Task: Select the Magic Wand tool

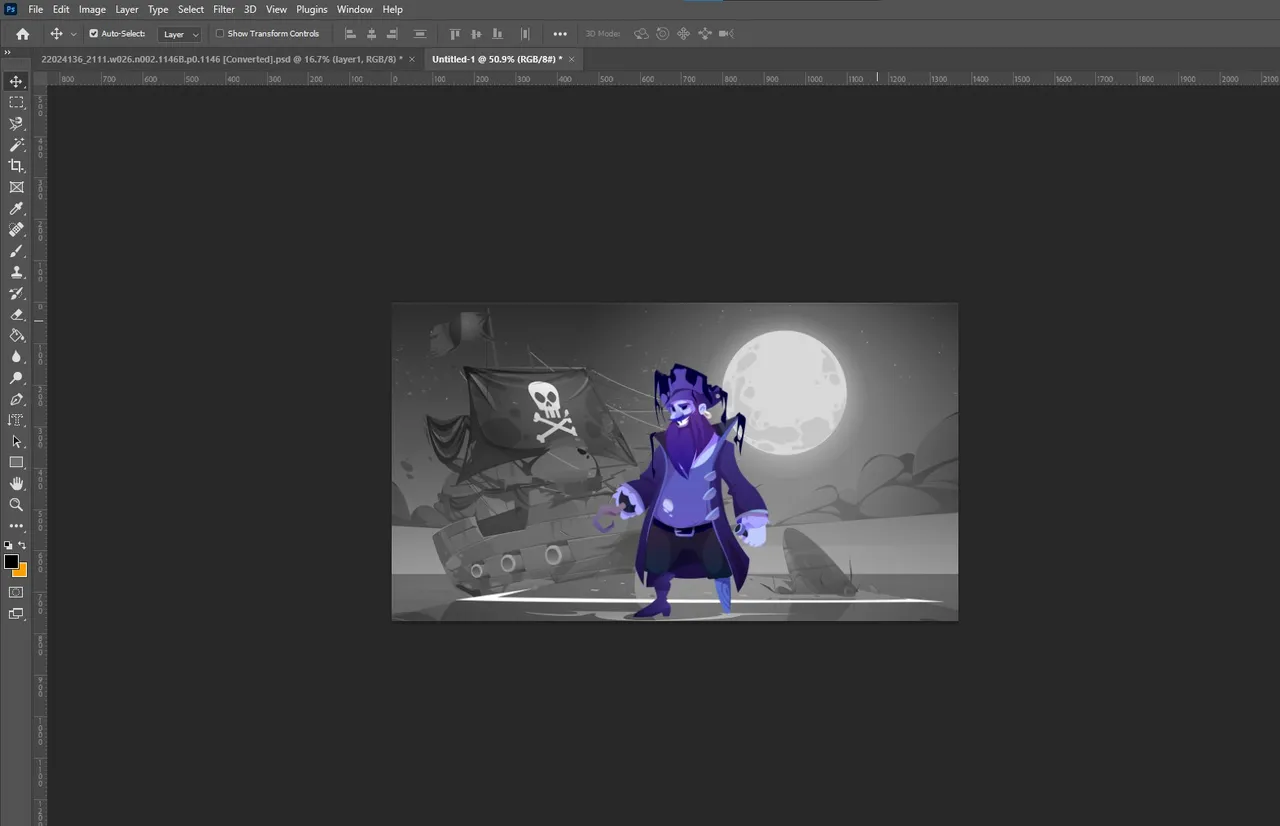Action: click(x=16, y=145)
